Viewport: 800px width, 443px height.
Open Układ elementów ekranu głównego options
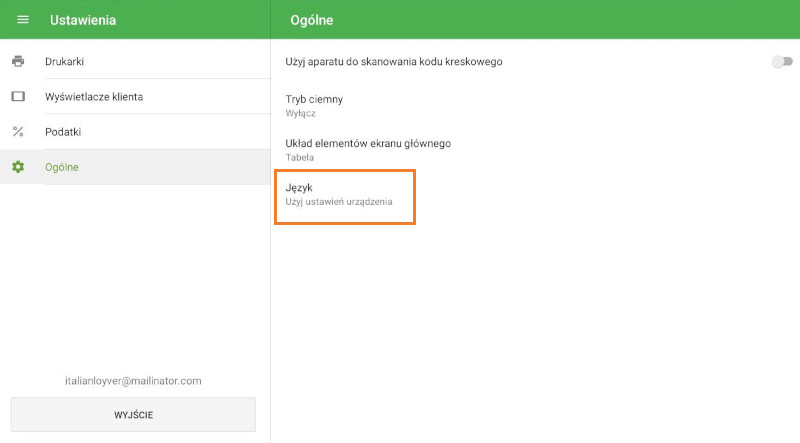[x=368, y=143]
